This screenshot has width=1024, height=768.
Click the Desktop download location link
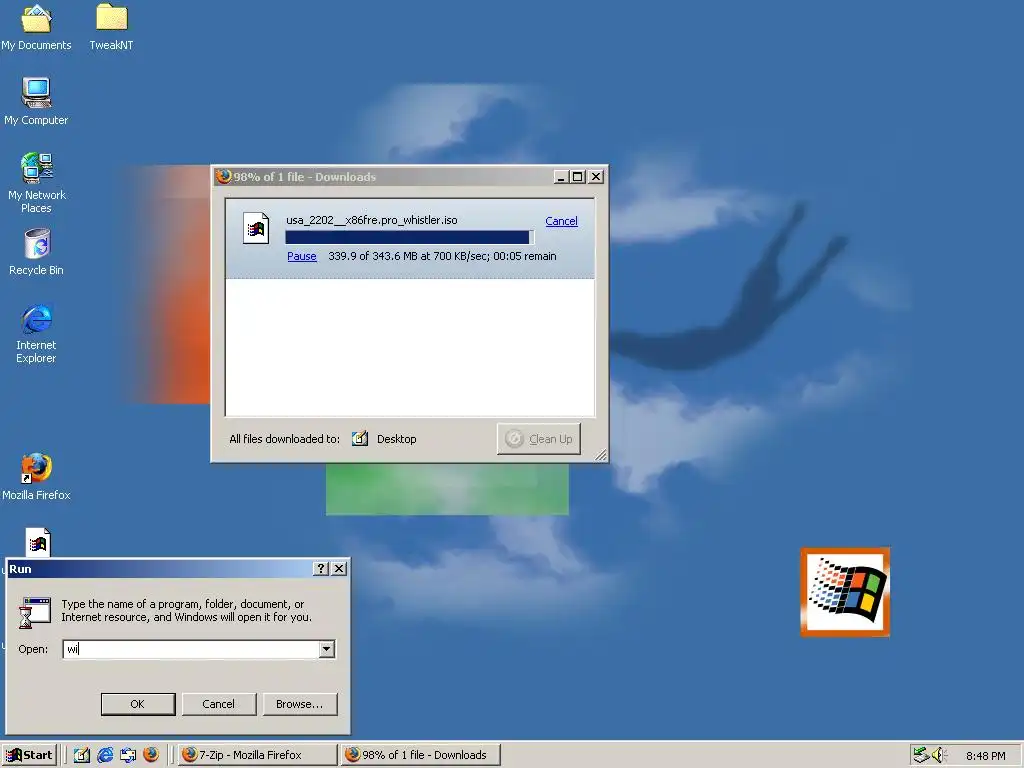(x=396, y=439)
